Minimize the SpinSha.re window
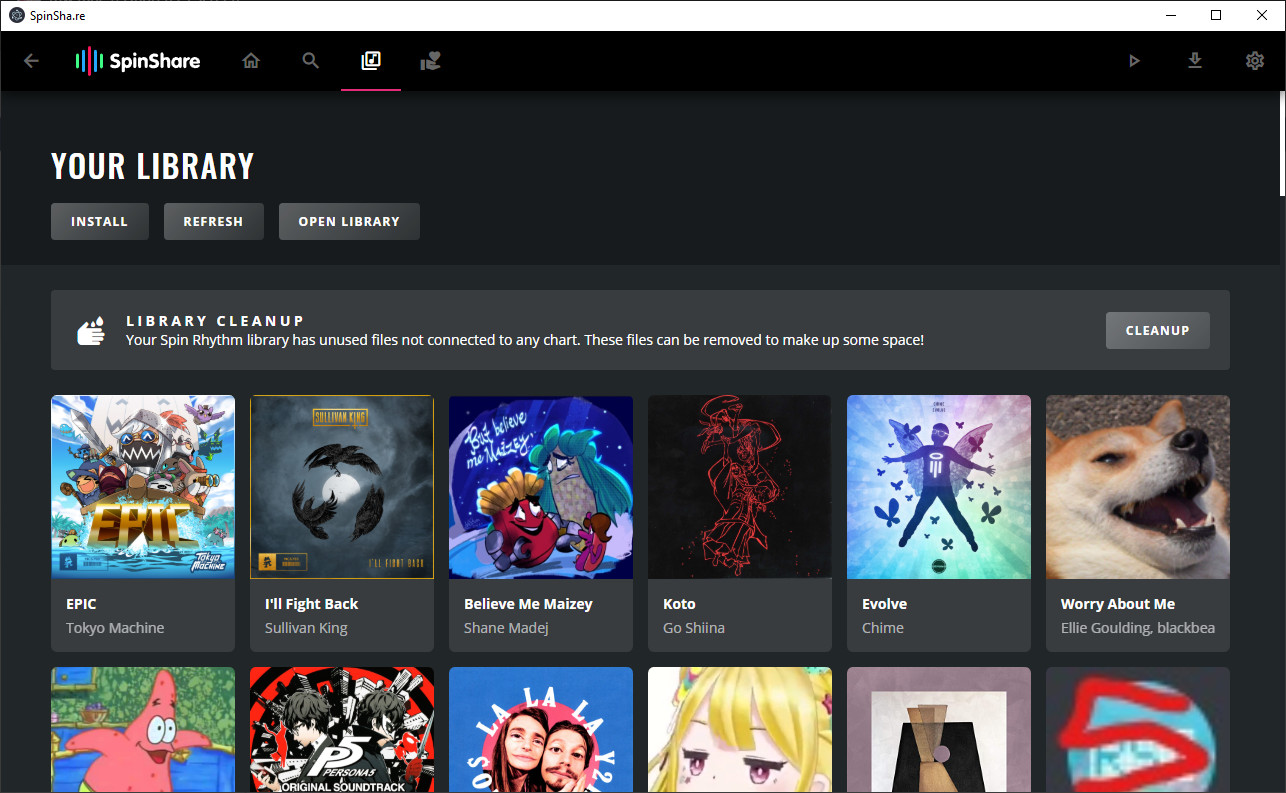 [x=1169, y=15]
